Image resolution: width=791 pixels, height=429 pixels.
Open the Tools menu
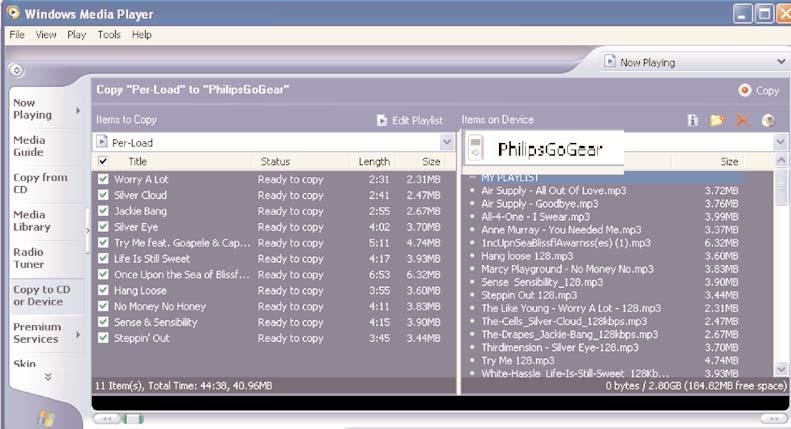(x=109, y=35)
